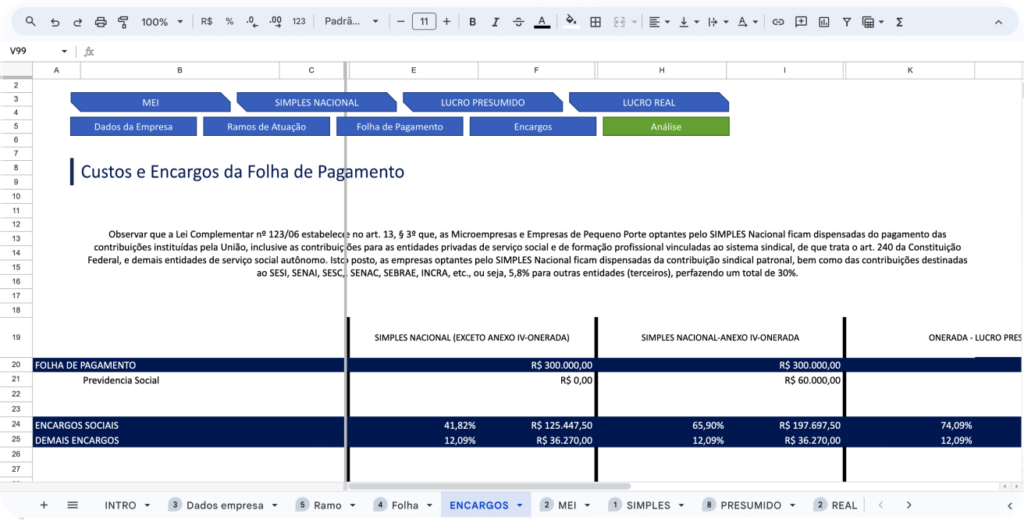Click the search menus magnifier icon
The height and width of the screenshot is (521, 1024).
(x=31, y=22)
